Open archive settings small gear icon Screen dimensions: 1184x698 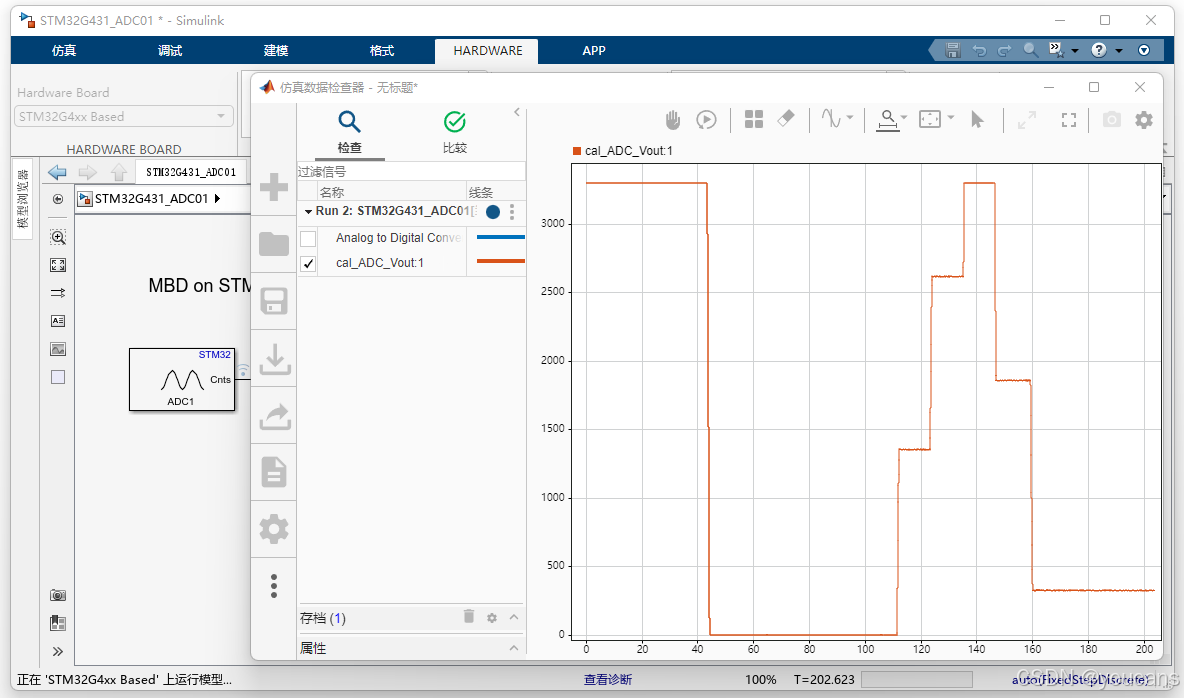coord(492,618)
